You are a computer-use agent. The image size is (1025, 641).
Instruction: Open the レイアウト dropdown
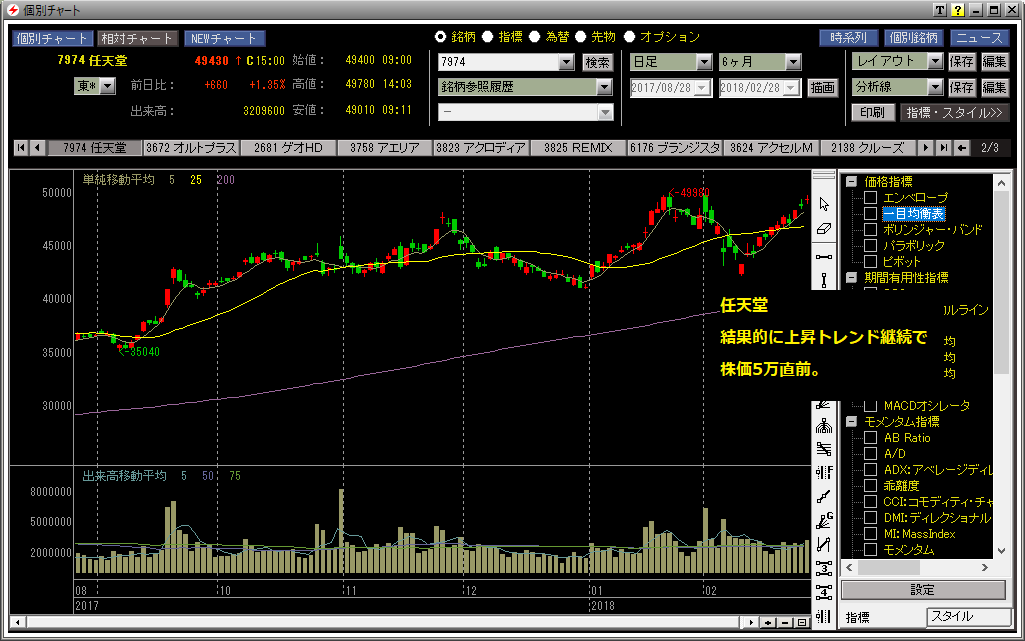tap(935, 61)
